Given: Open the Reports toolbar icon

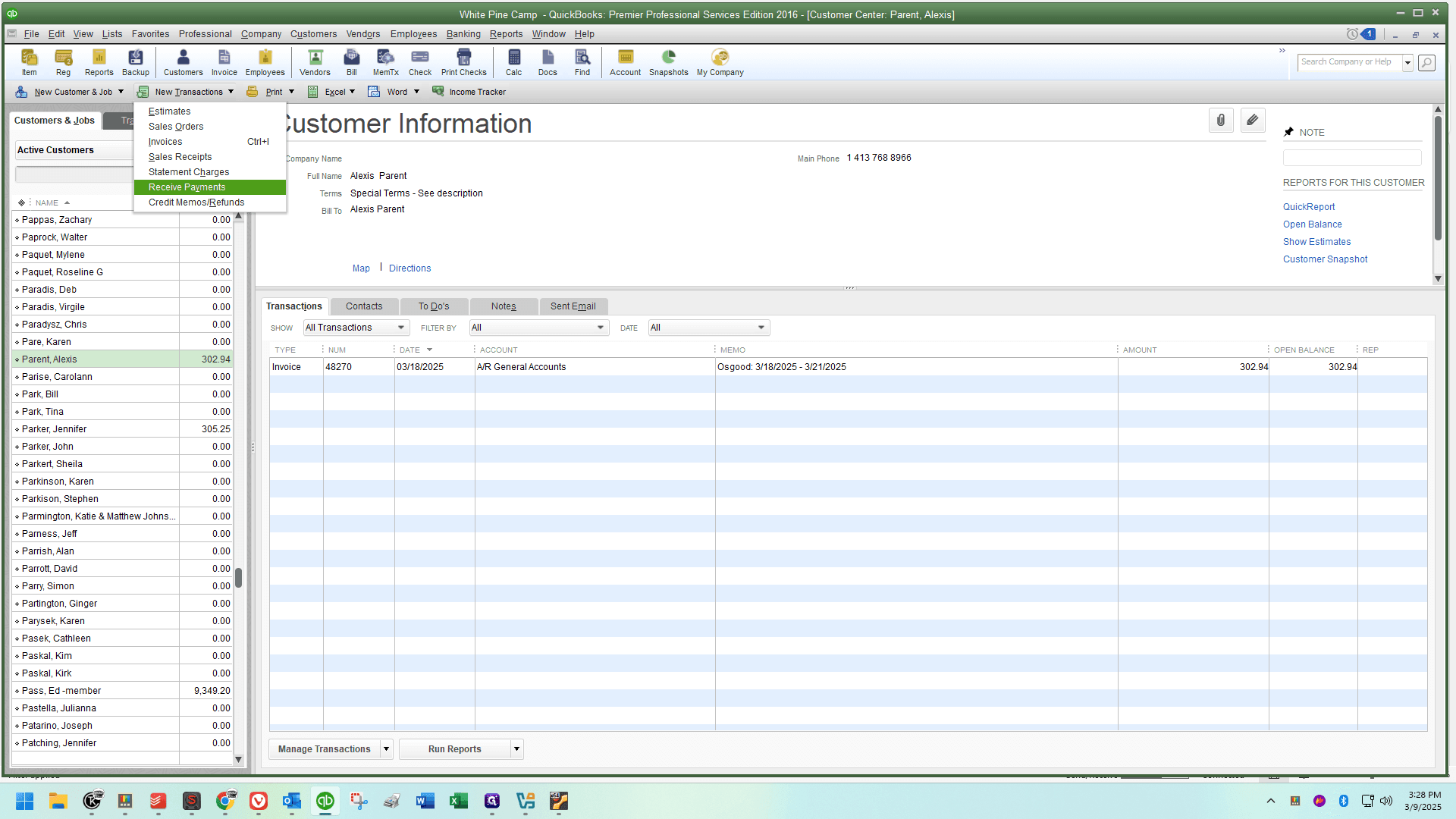Looking at the screenshot, I should tap(99, 62).
